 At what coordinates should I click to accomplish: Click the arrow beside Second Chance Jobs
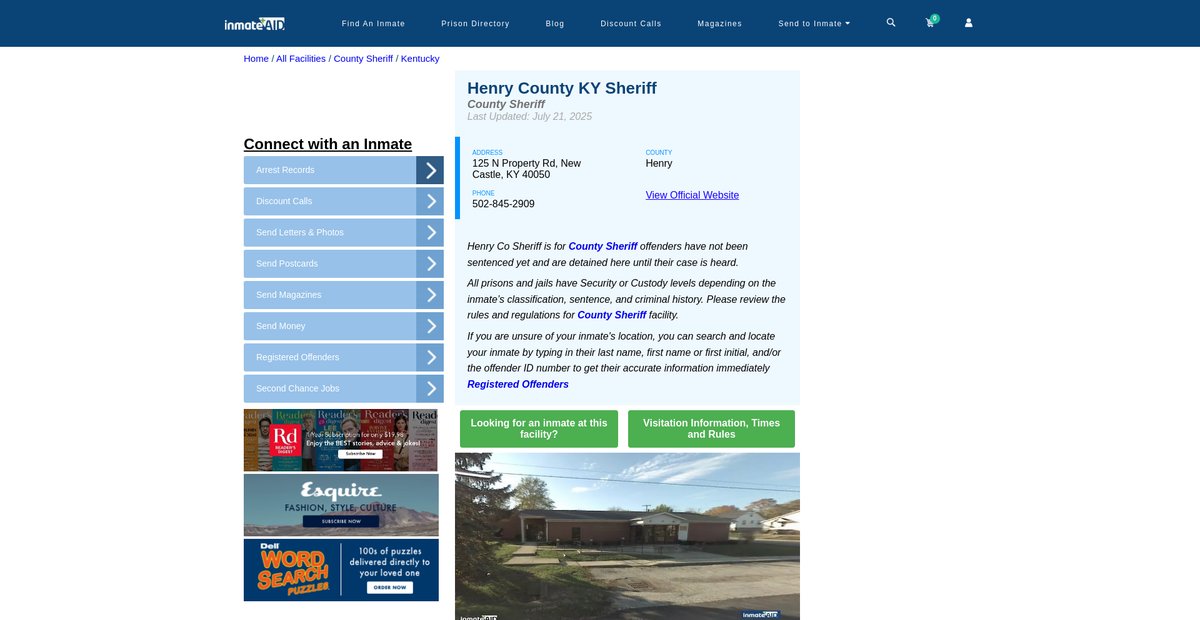(430, 389)
